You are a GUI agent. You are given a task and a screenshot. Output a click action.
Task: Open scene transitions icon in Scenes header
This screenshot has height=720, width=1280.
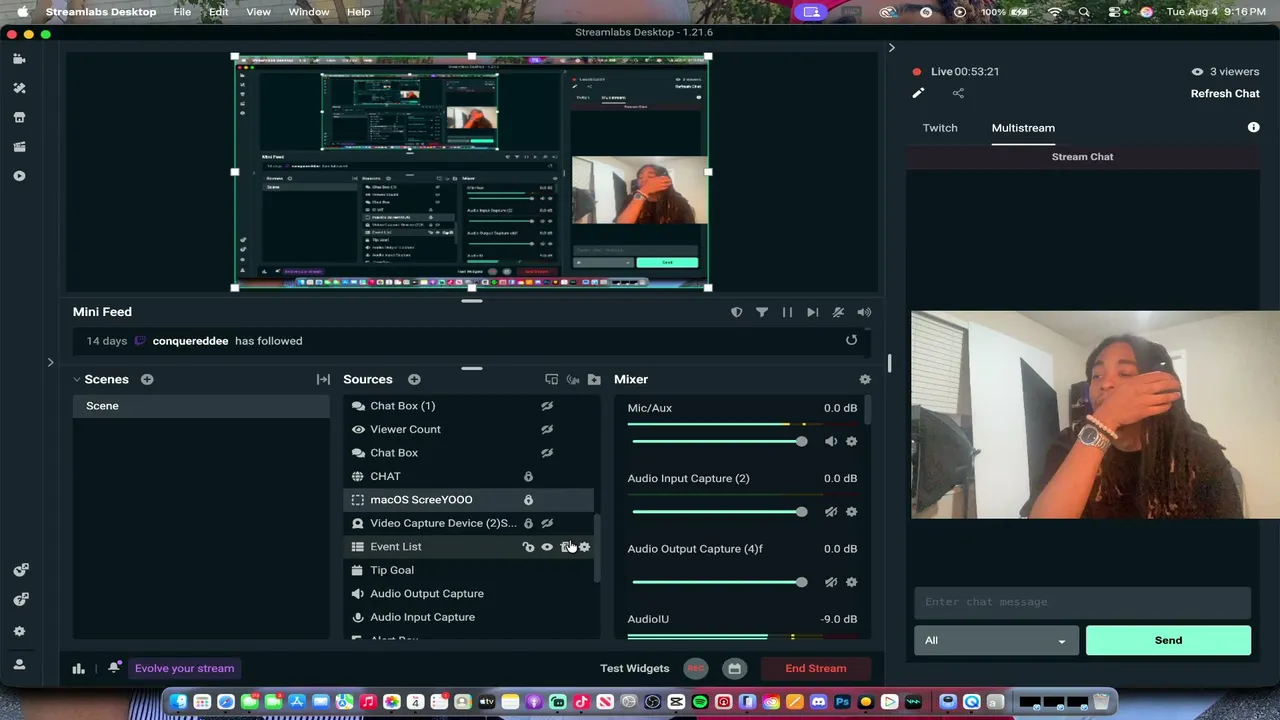[323, 379]
